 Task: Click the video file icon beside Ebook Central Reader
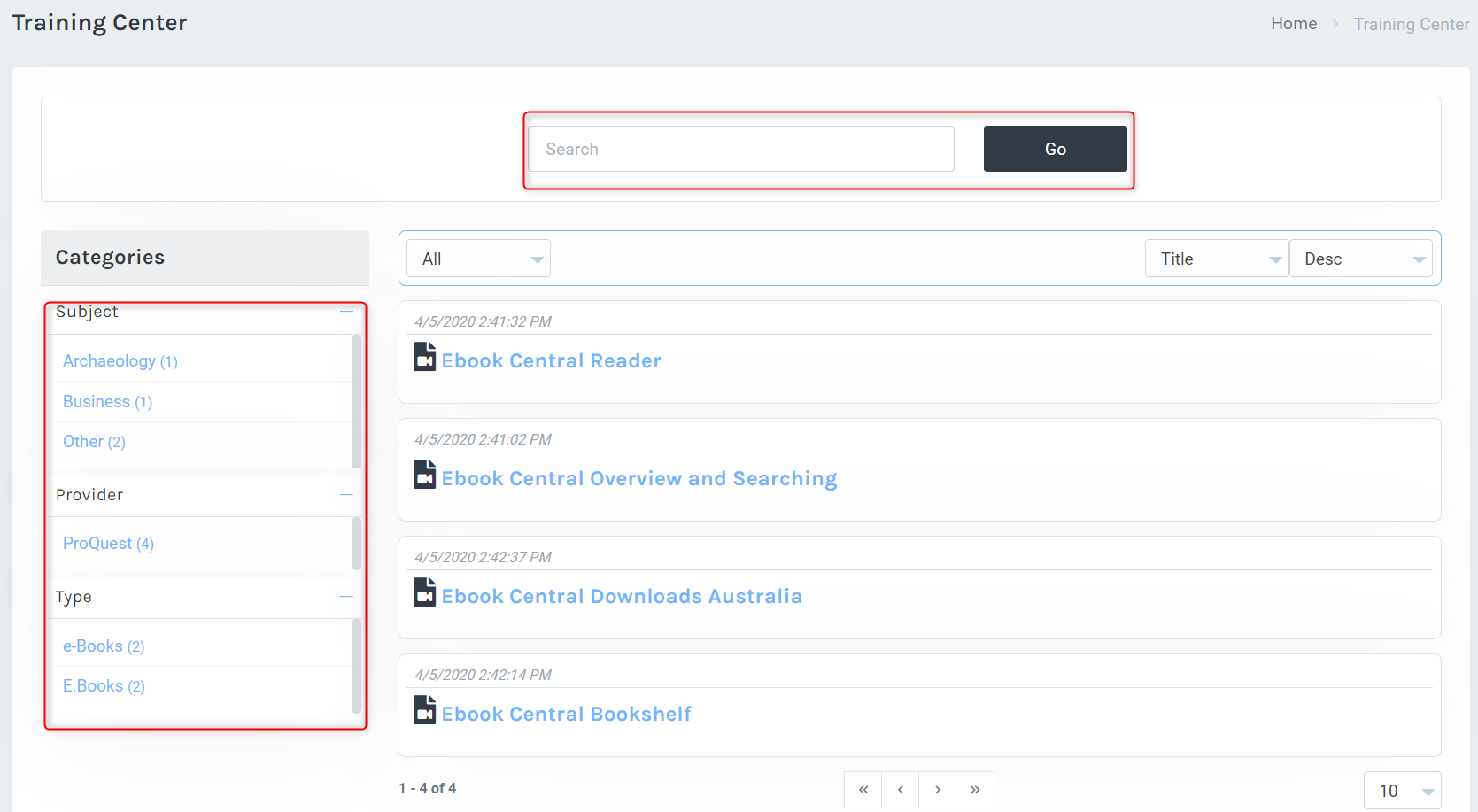click(x=425, y=357)
